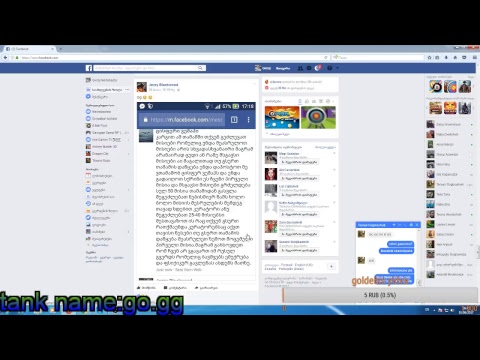Click the Firefox home icon
Image resolution: width=480 pixels, height=360 pixels.
455,58
